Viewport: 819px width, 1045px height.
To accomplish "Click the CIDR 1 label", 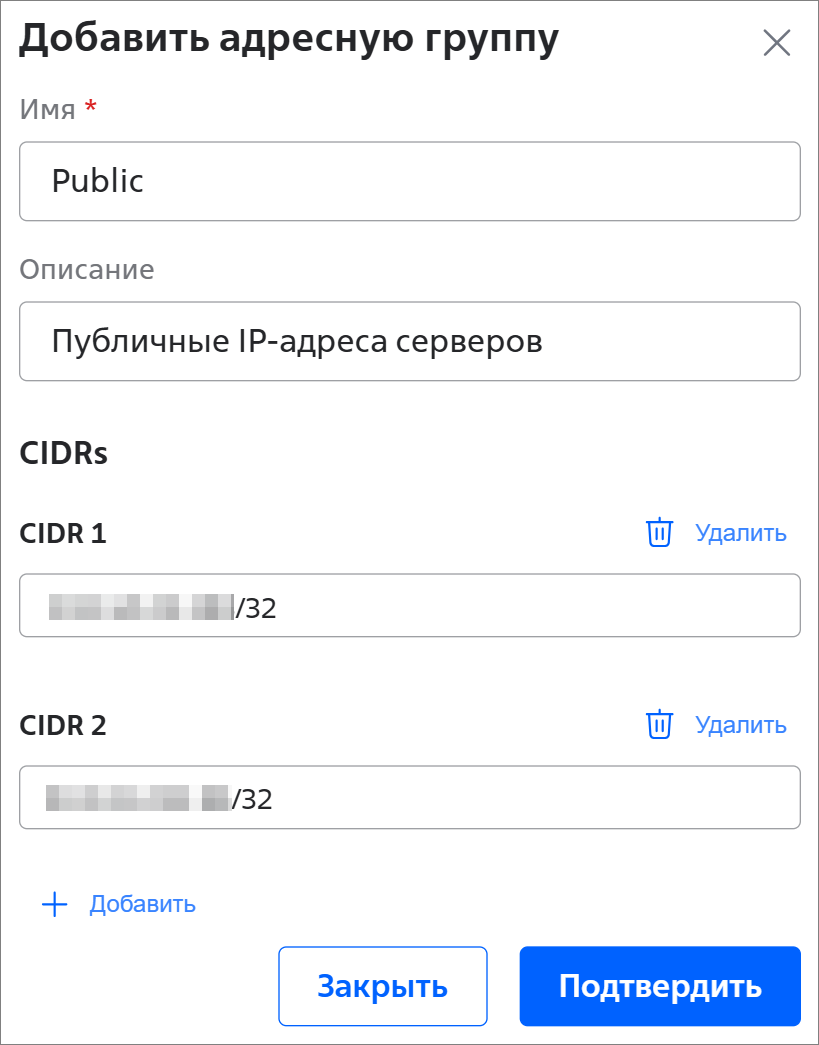I will (x=63, y=534).
